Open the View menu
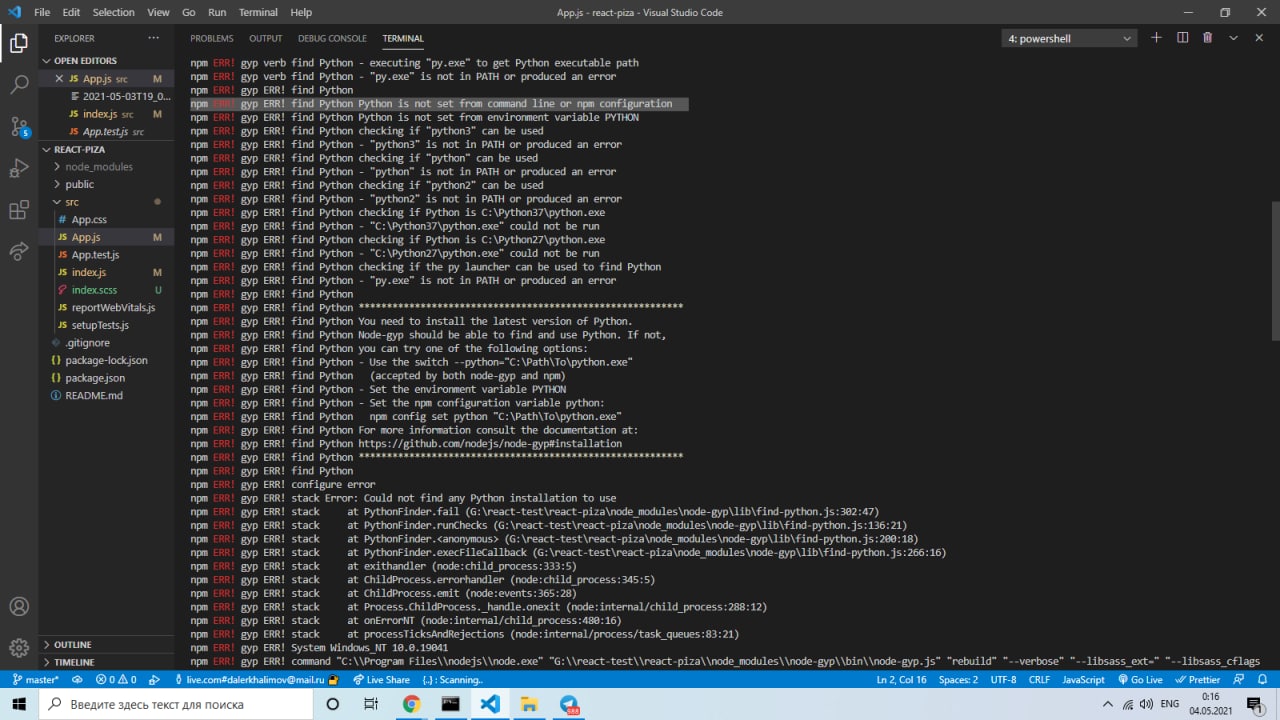 (x=158, y=12)
